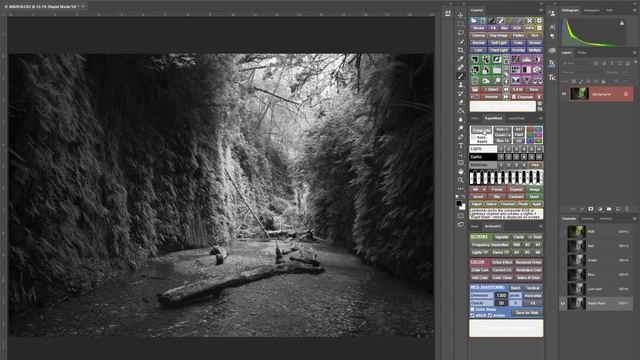Open the RapidMask panel flyout menu

541,118
